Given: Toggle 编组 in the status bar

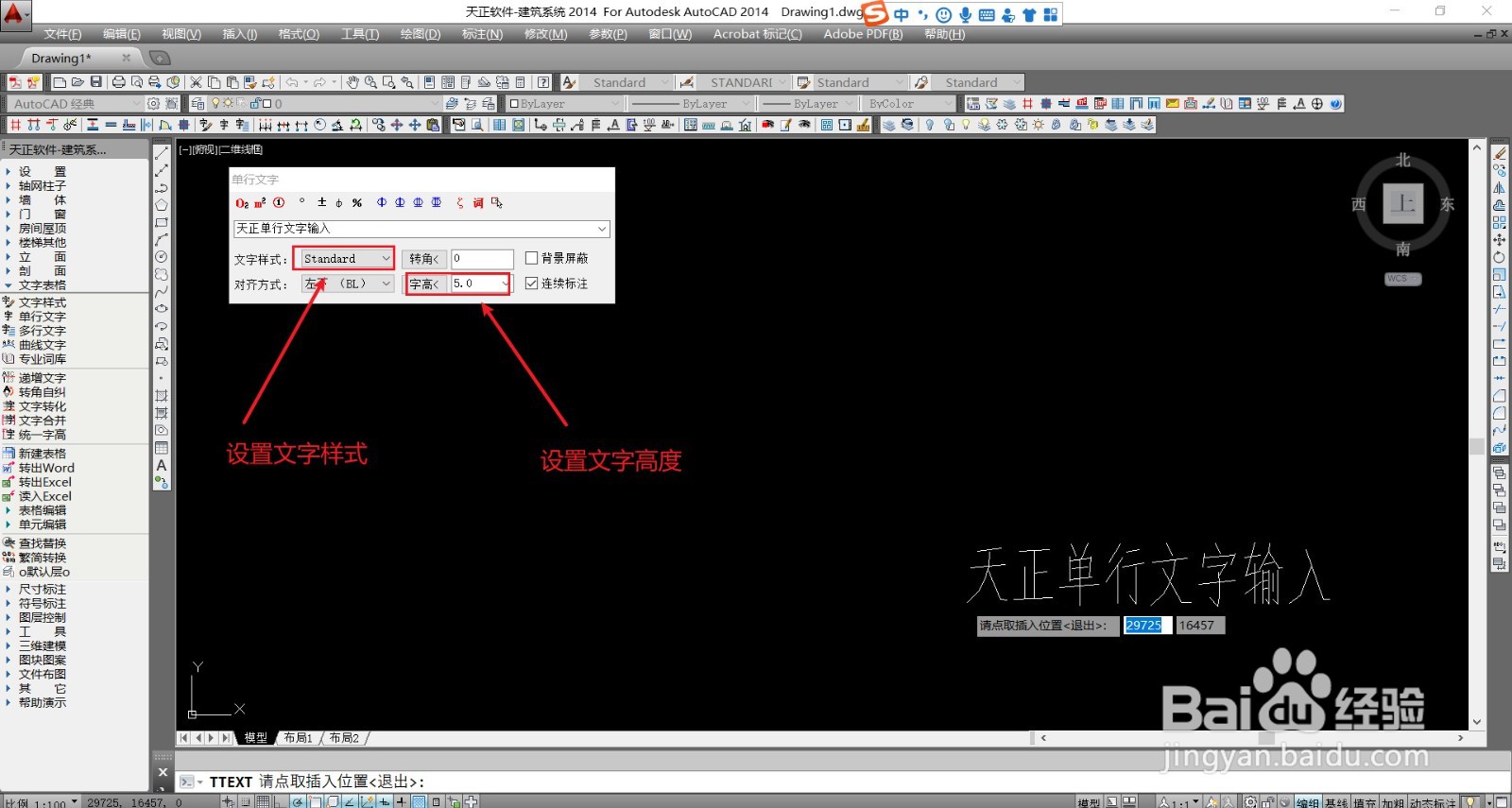Looking at the screenshot, I should [x=1308, y=801].
